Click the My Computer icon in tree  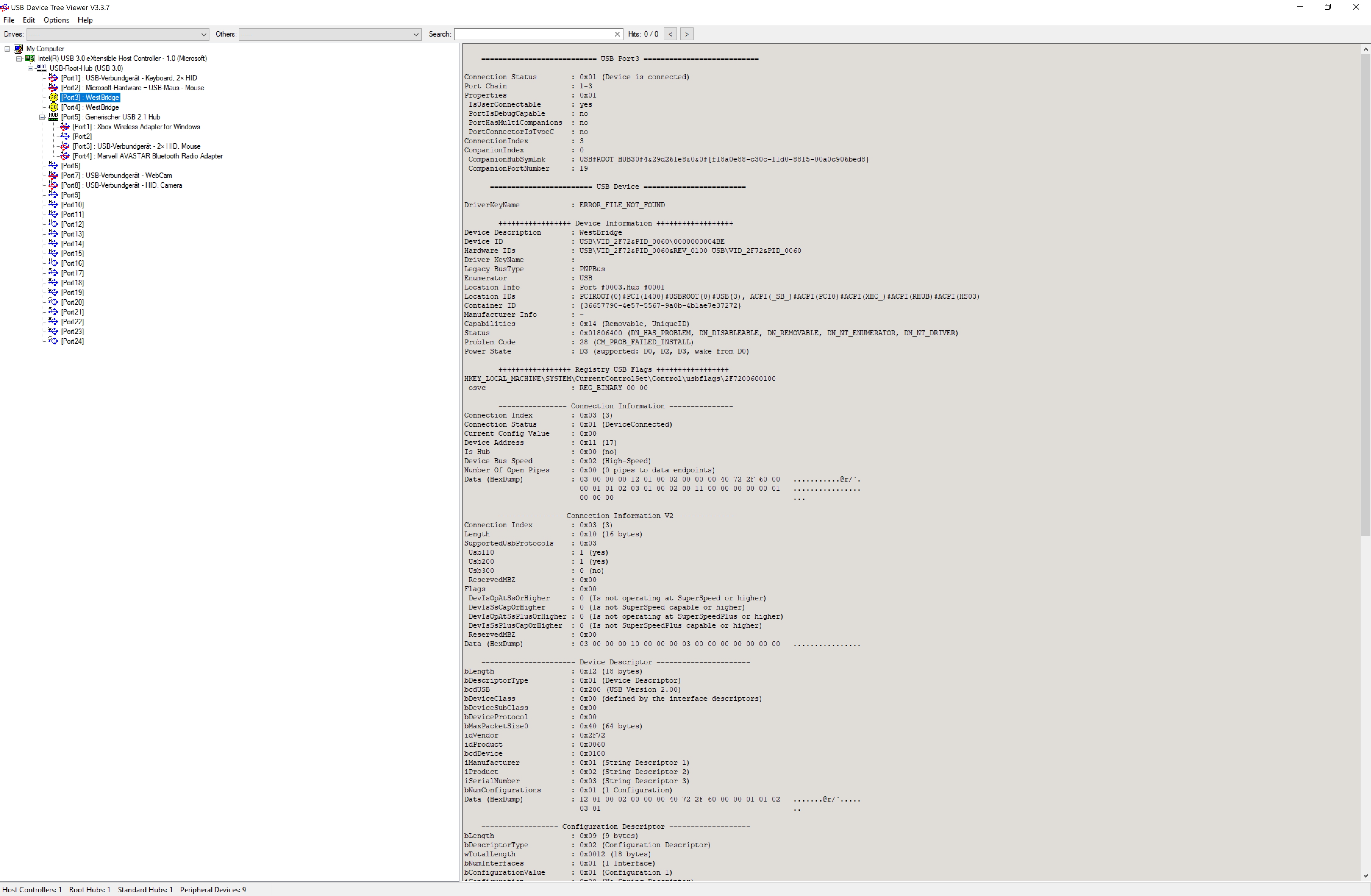coord(18,49)
